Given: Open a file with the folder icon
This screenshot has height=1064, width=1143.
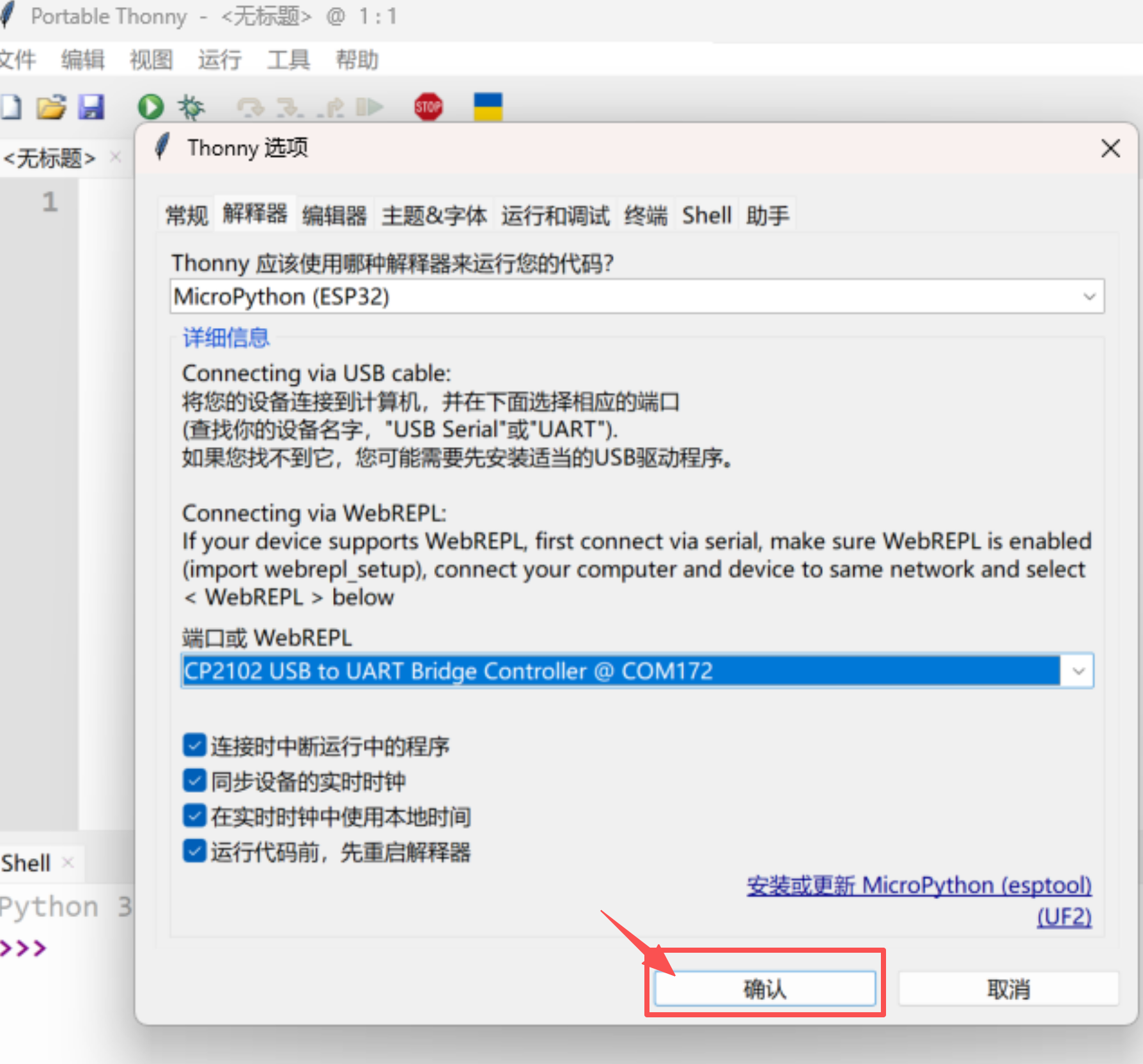Looking at the screenshot, I should click(x=51, y=107).
